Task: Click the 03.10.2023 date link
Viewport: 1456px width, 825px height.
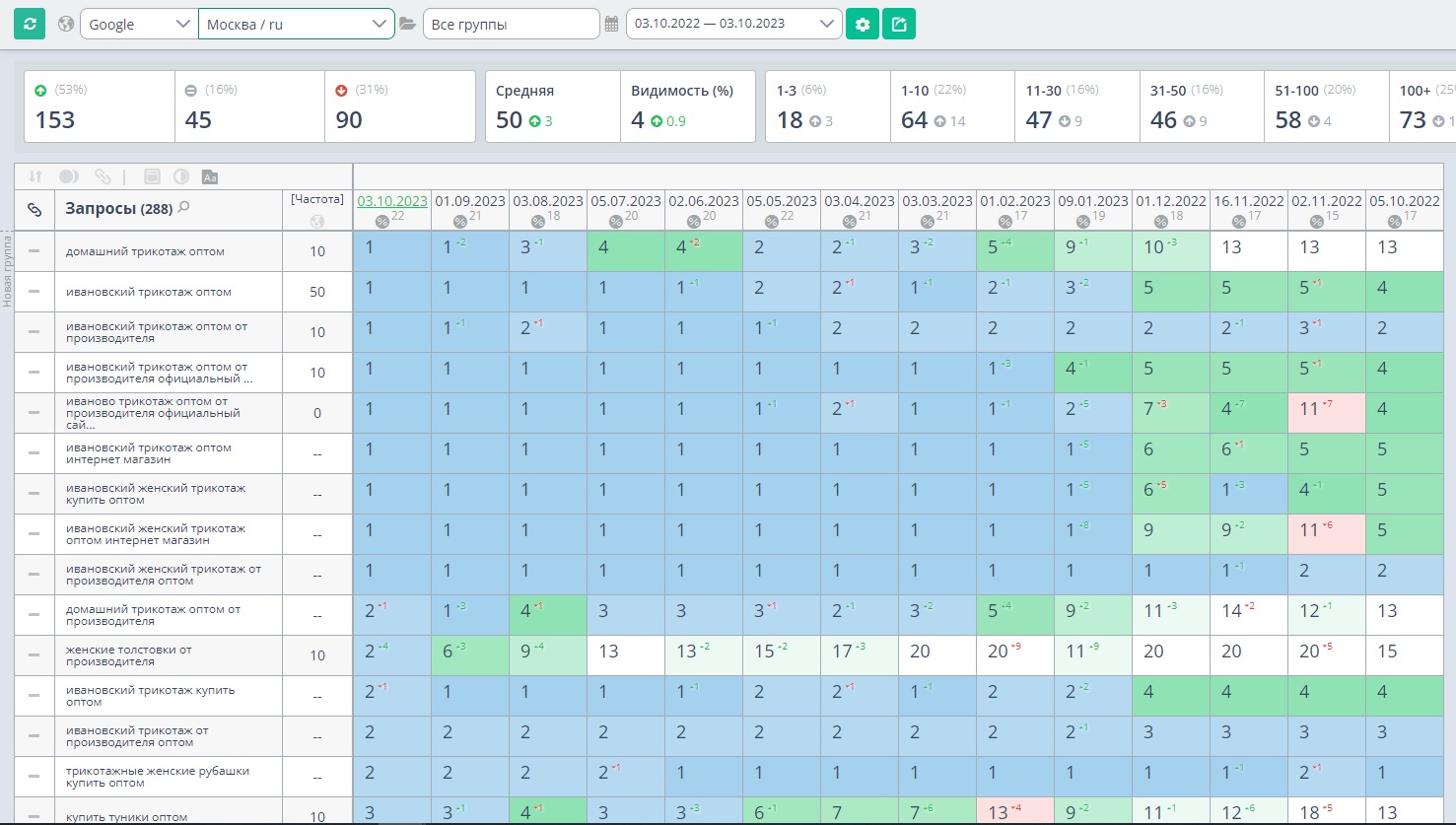Action: [392, 200]
